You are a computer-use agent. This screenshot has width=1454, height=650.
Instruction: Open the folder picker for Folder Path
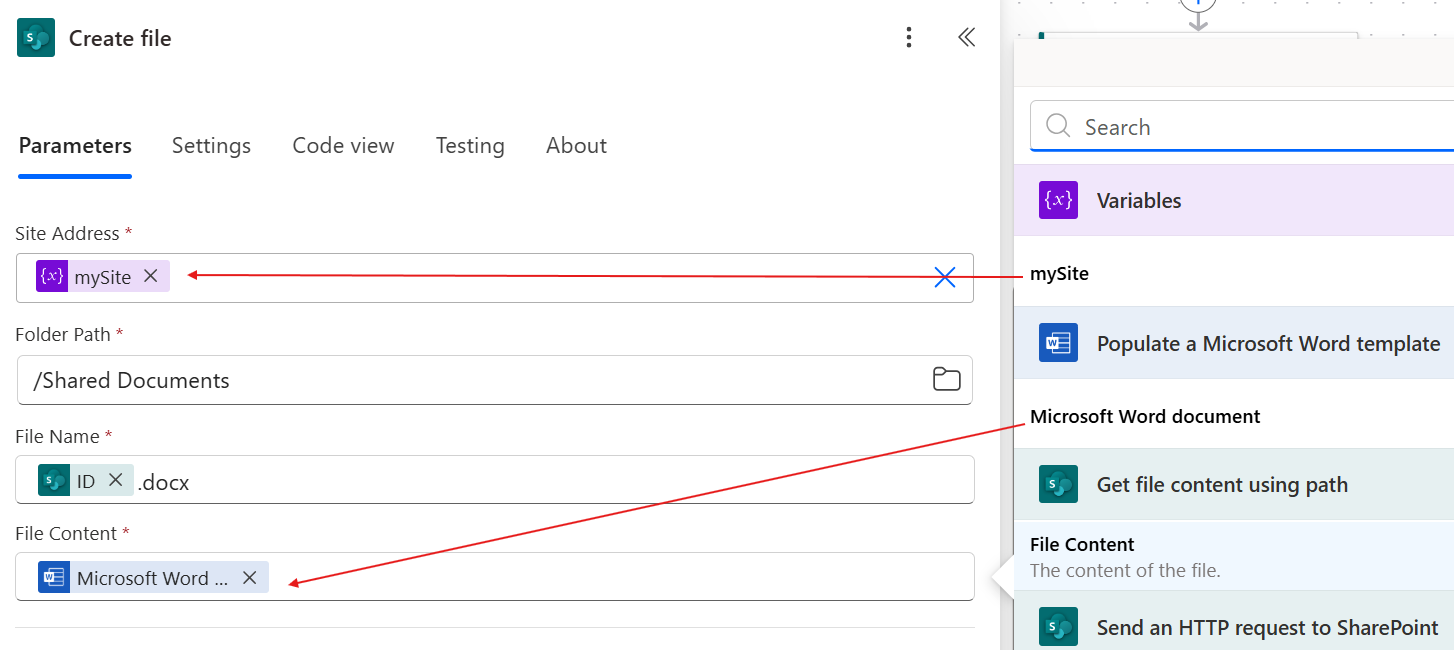point(946,380)
